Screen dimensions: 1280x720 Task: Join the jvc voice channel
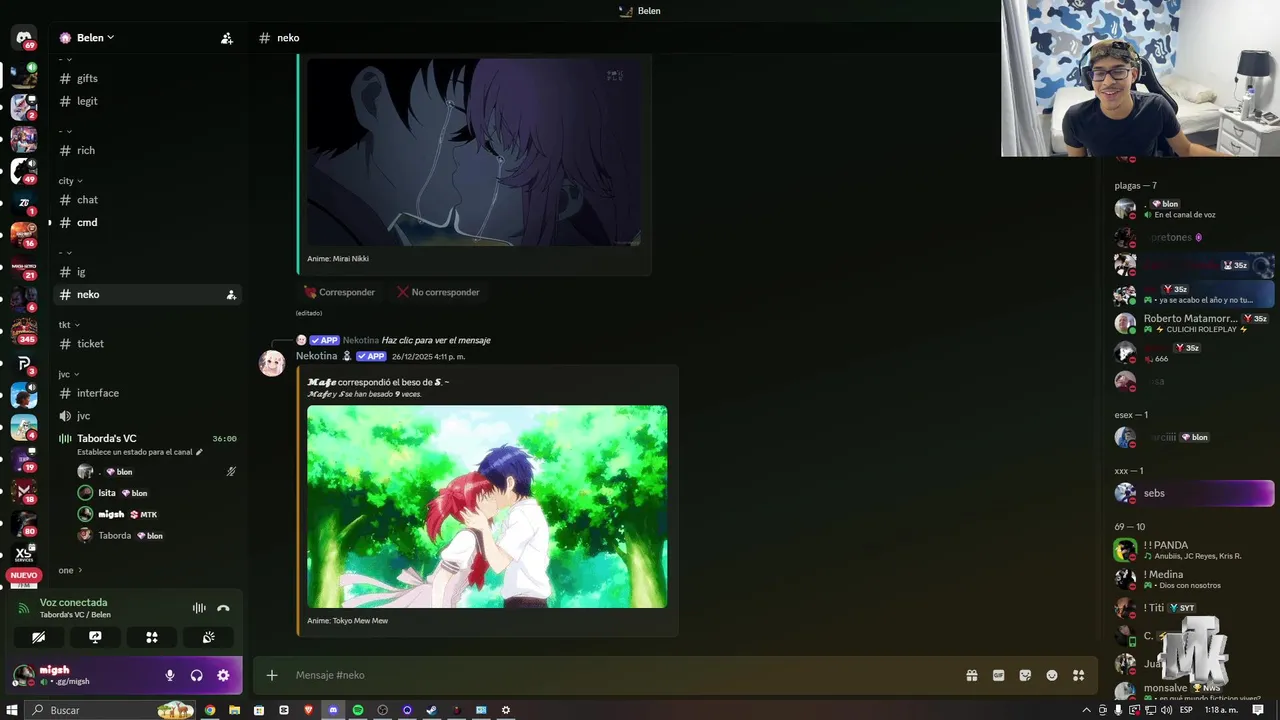pyautogui.click(x=147, y=416)
